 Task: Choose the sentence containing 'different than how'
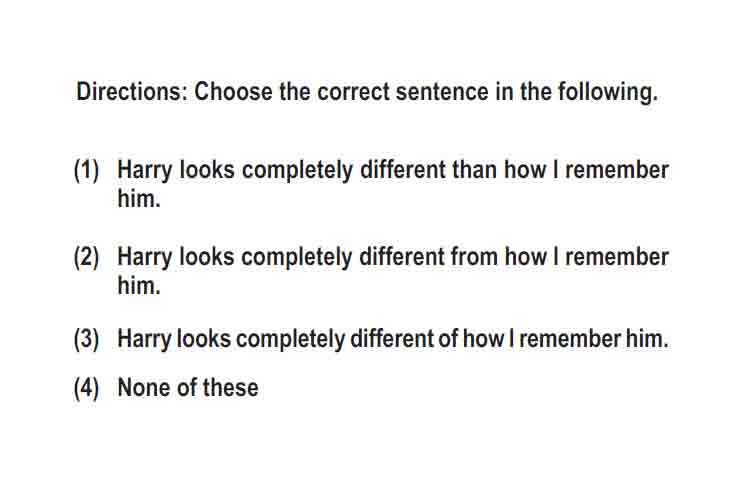pyautogui.click(x=393, y=184)
